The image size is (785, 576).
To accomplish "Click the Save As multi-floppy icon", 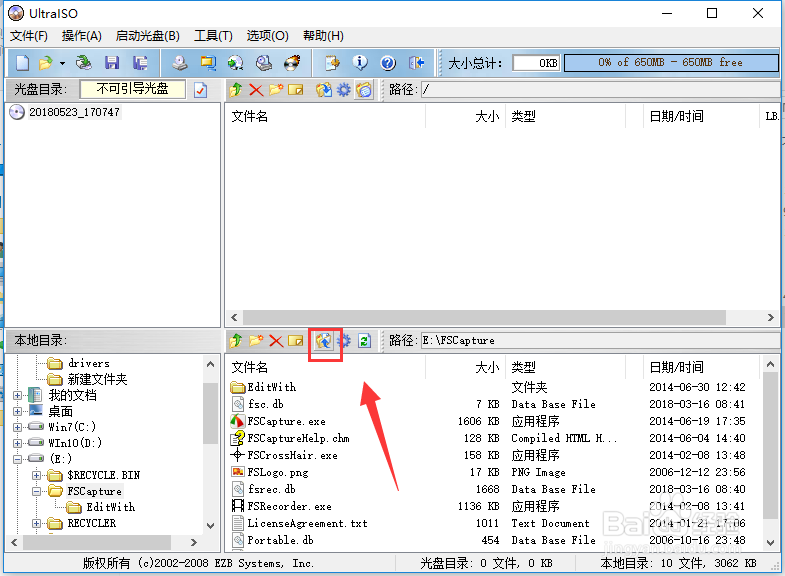I will pos(140,63).
